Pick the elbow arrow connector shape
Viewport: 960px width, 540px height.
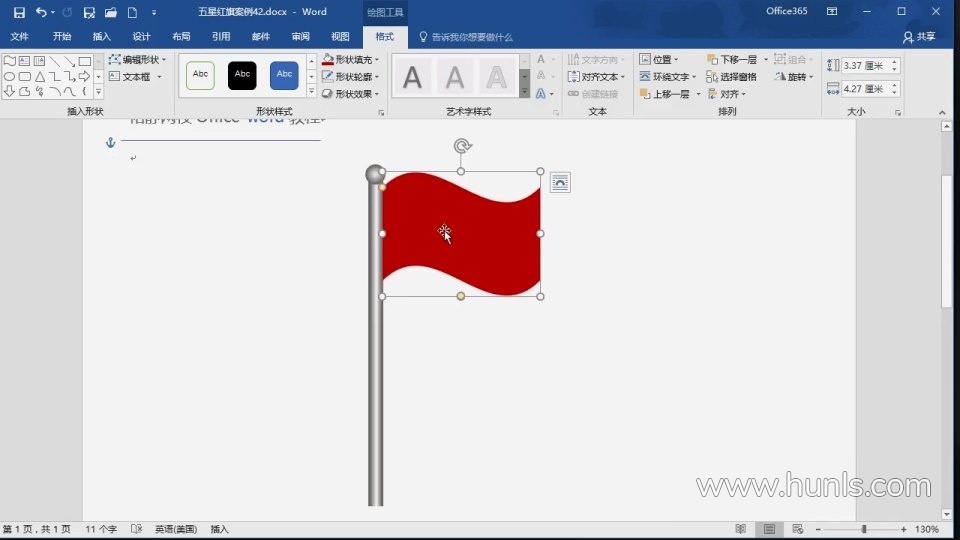pyautogui.click(x=70, y=77)
